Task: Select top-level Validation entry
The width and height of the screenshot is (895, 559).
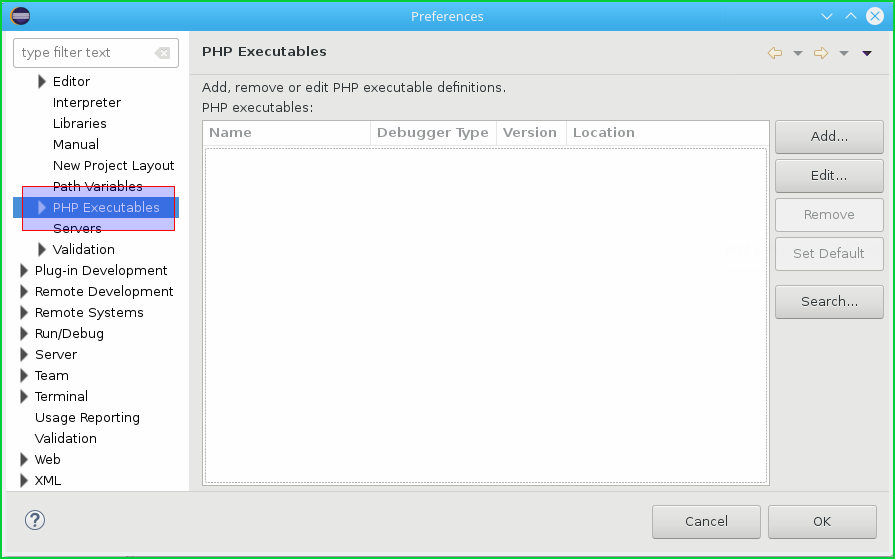Action: coord(66,439)
